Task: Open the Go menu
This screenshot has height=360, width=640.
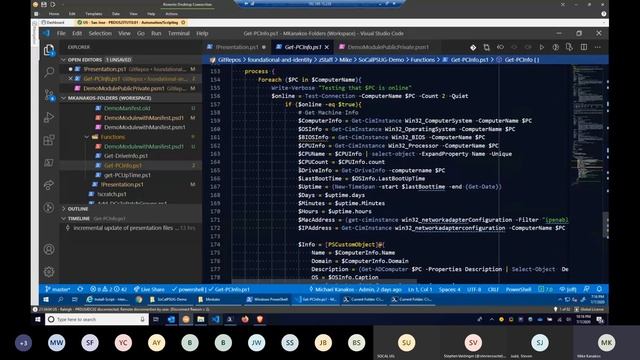Action: point(141,33)
